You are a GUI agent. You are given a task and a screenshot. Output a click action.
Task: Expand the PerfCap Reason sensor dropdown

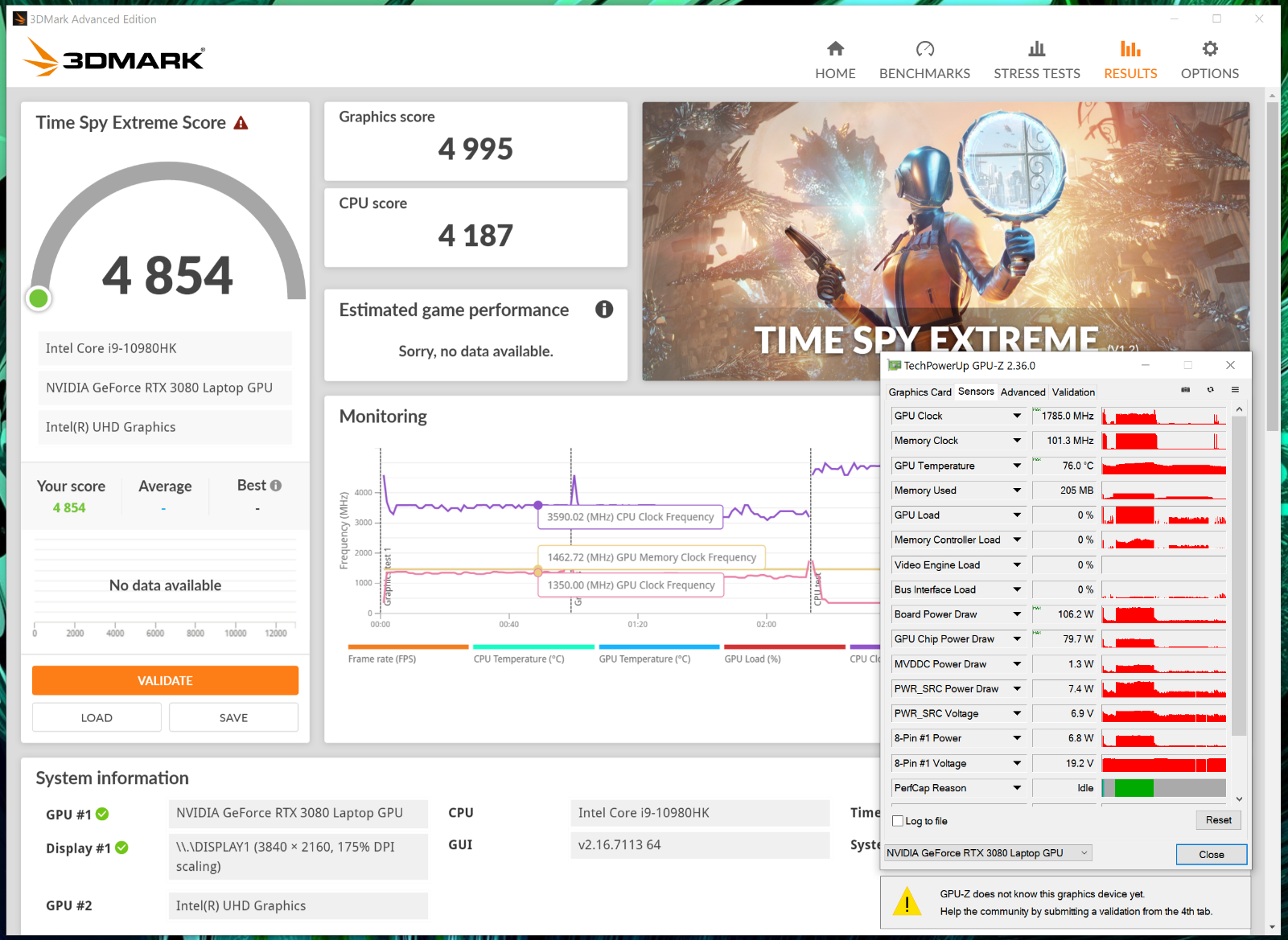[1017, 788]
